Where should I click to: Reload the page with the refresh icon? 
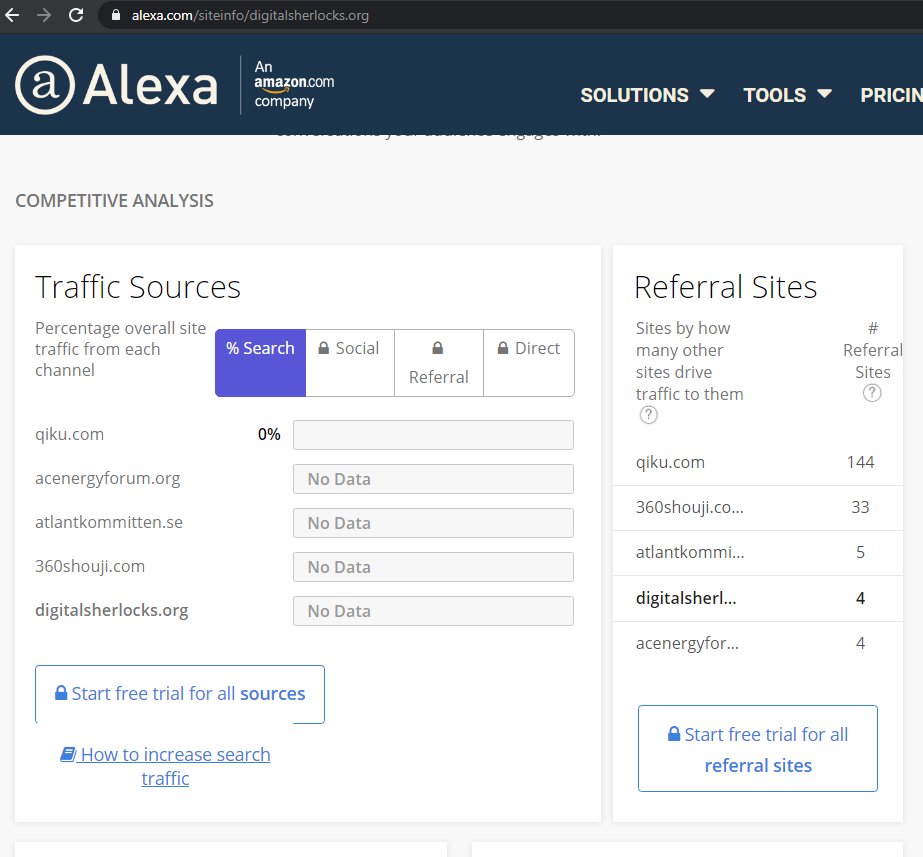pyautogui.click(x=76, y=15)
